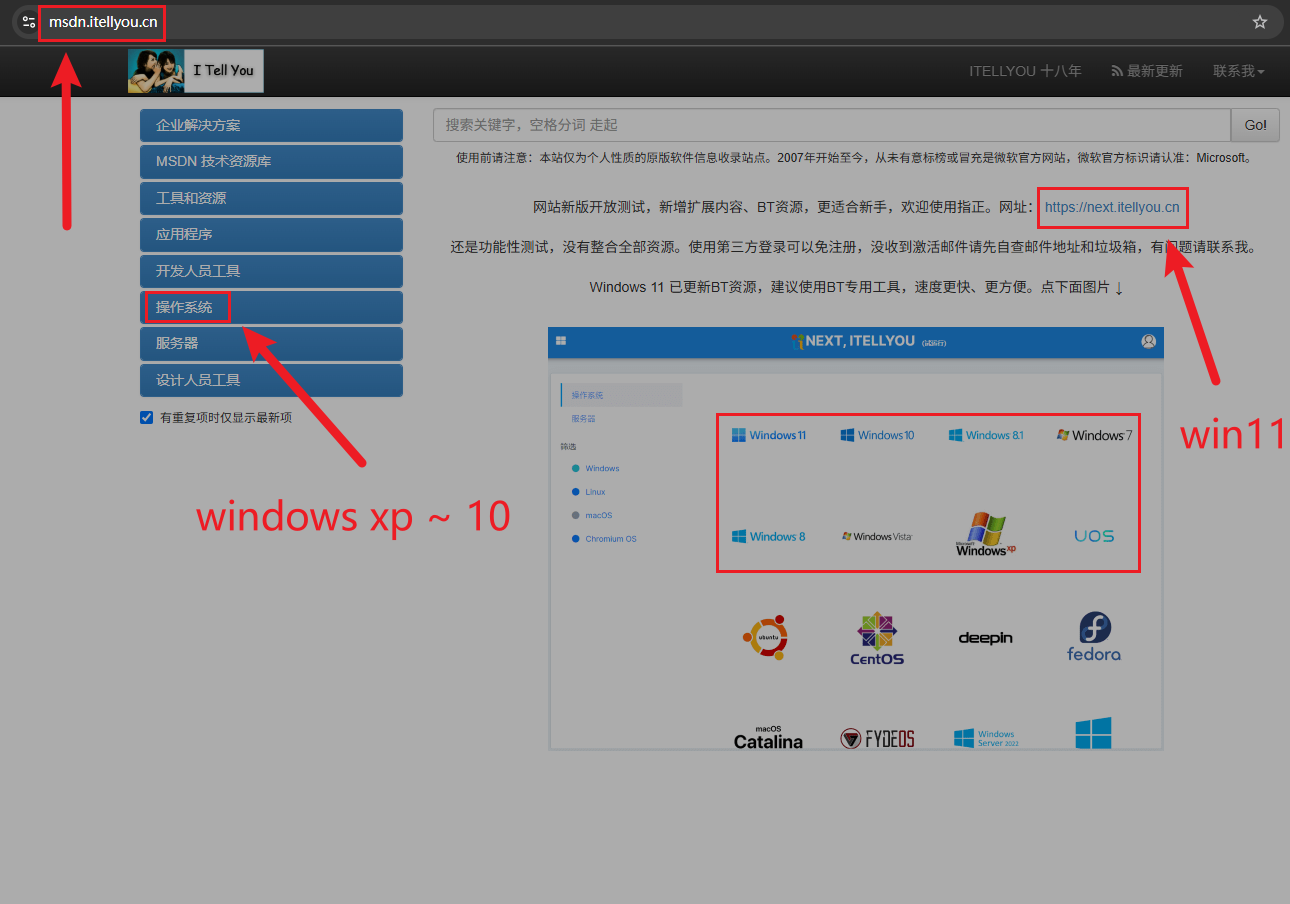This screenshot has width=1290, height=904.
Task: Click the Windows 11 已更新BT资源 text line
Action: click(857, 288)
